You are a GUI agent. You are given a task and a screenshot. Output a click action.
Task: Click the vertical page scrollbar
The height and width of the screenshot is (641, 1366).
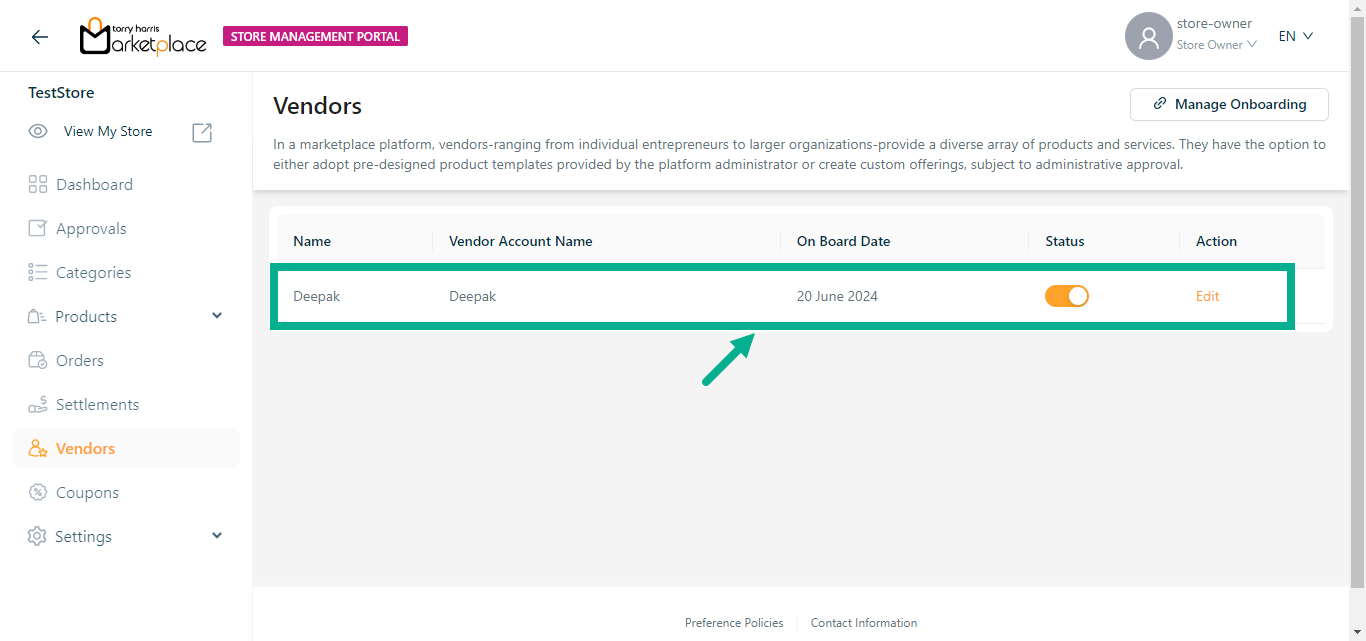(x=1357, y=300)
